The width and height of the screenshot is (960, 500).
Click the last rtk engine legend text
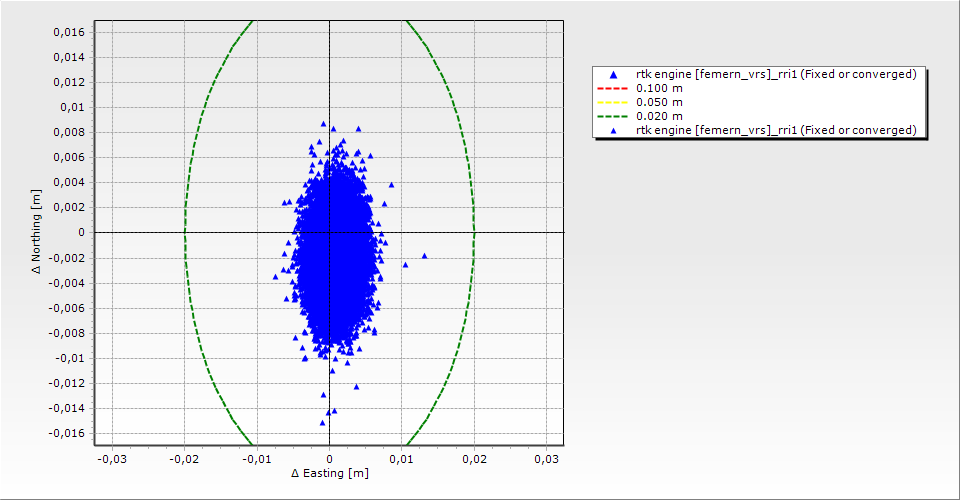(776, 130)
